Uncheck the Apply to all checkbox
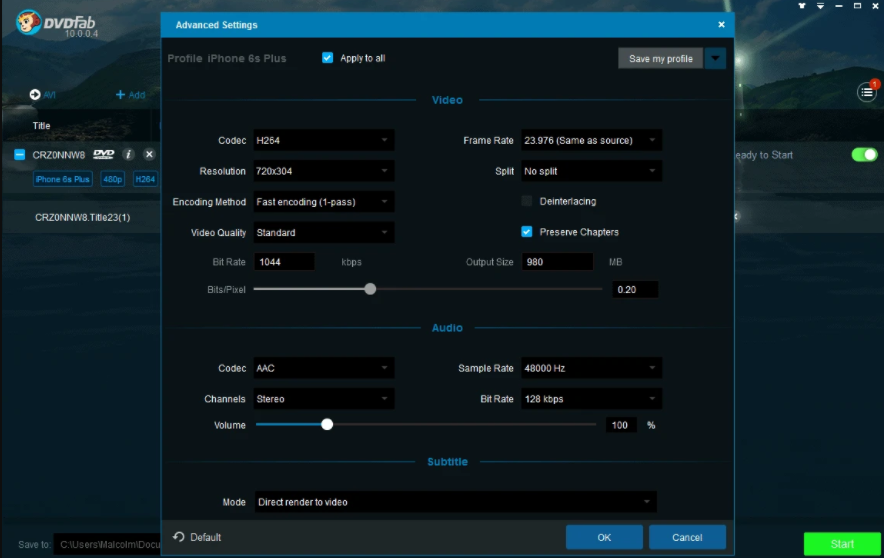The height and width of the screenshot is (558, 884). (327, 58)
